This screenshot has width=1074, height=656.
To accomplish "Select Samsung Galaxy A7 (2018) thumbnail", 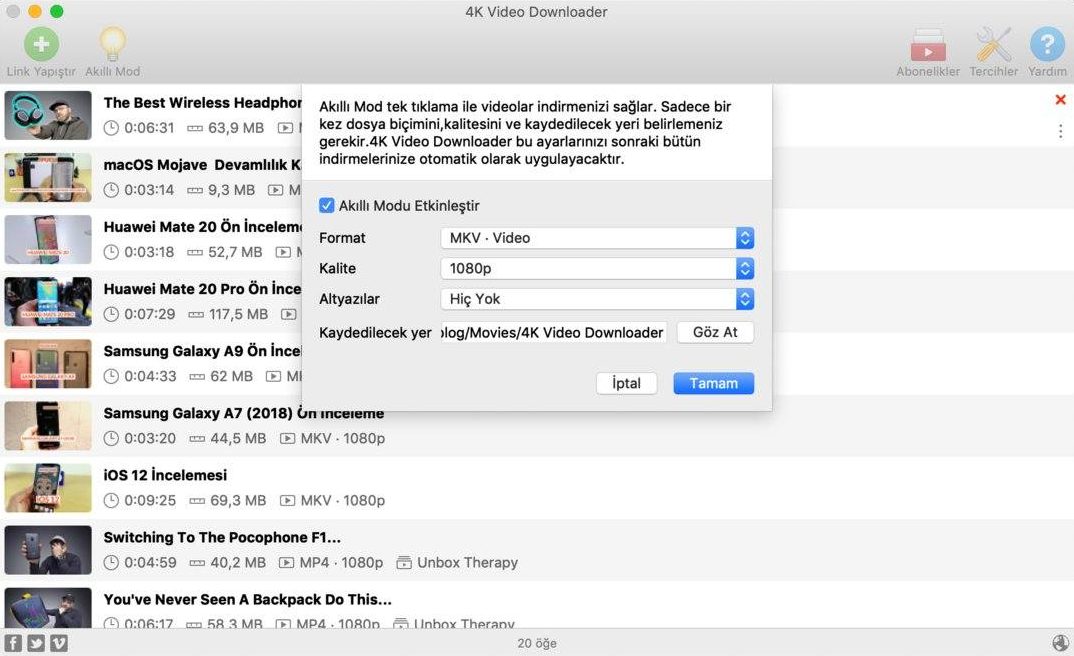I will tap(48, 426).
